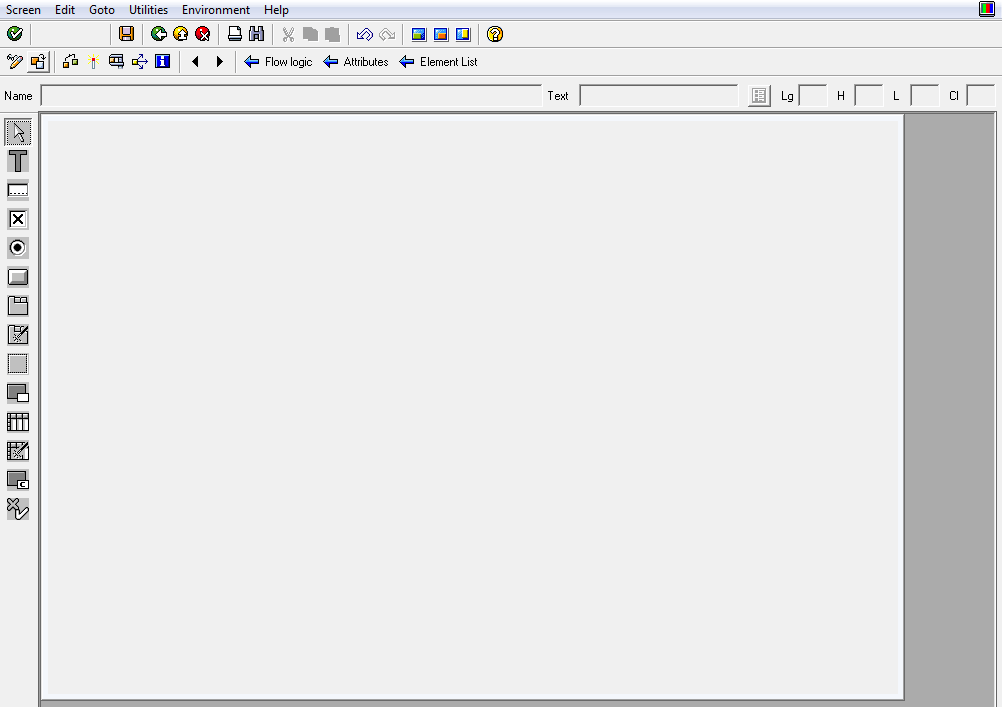Click the yellow-and-blue window icon
Image resolution: width=1002 pixels, height=707 pixels.
tap(463, 34)
